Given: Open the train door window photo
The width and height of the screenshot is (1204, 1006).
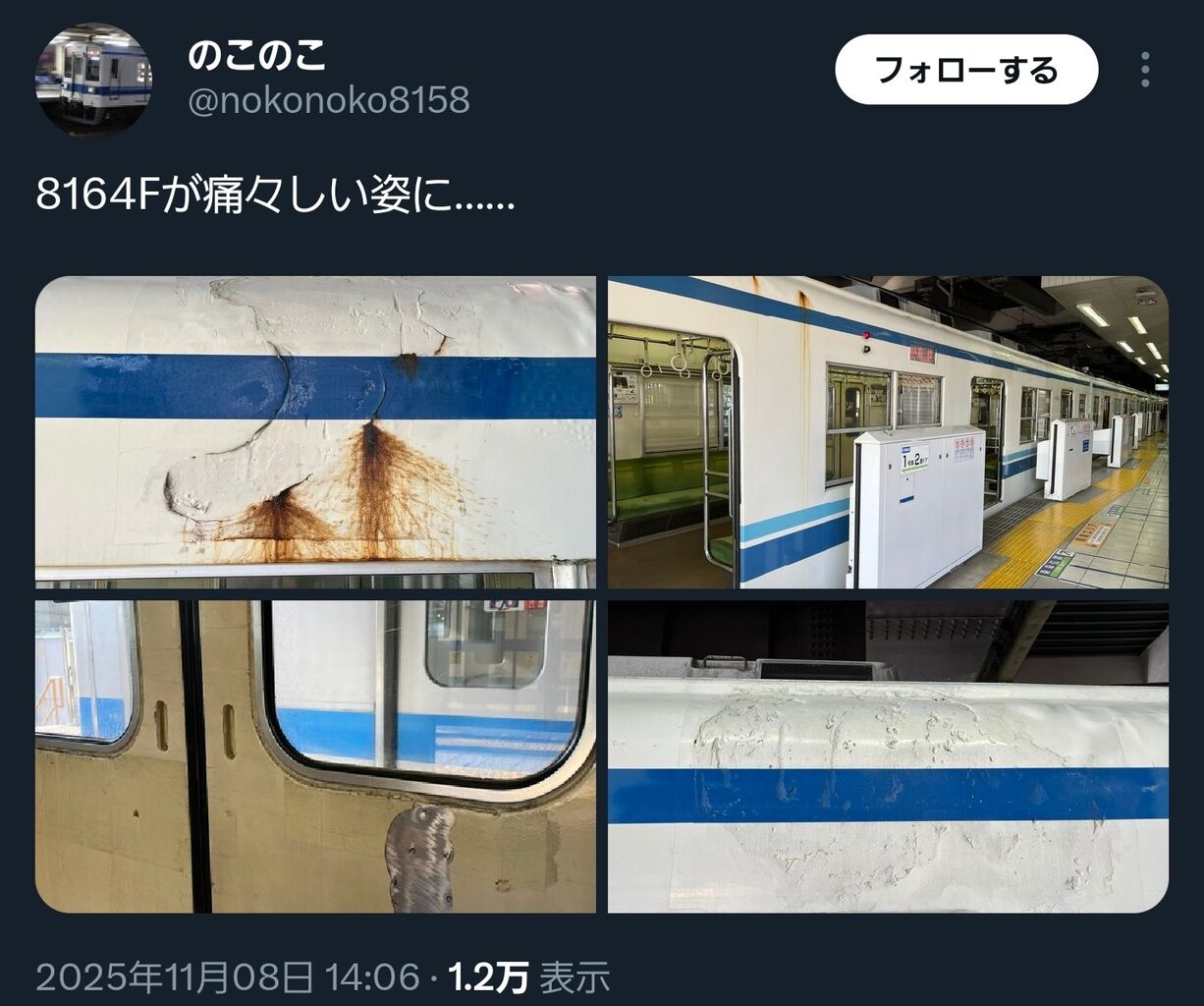Looking at the screenshot, I should click(315, 756).
